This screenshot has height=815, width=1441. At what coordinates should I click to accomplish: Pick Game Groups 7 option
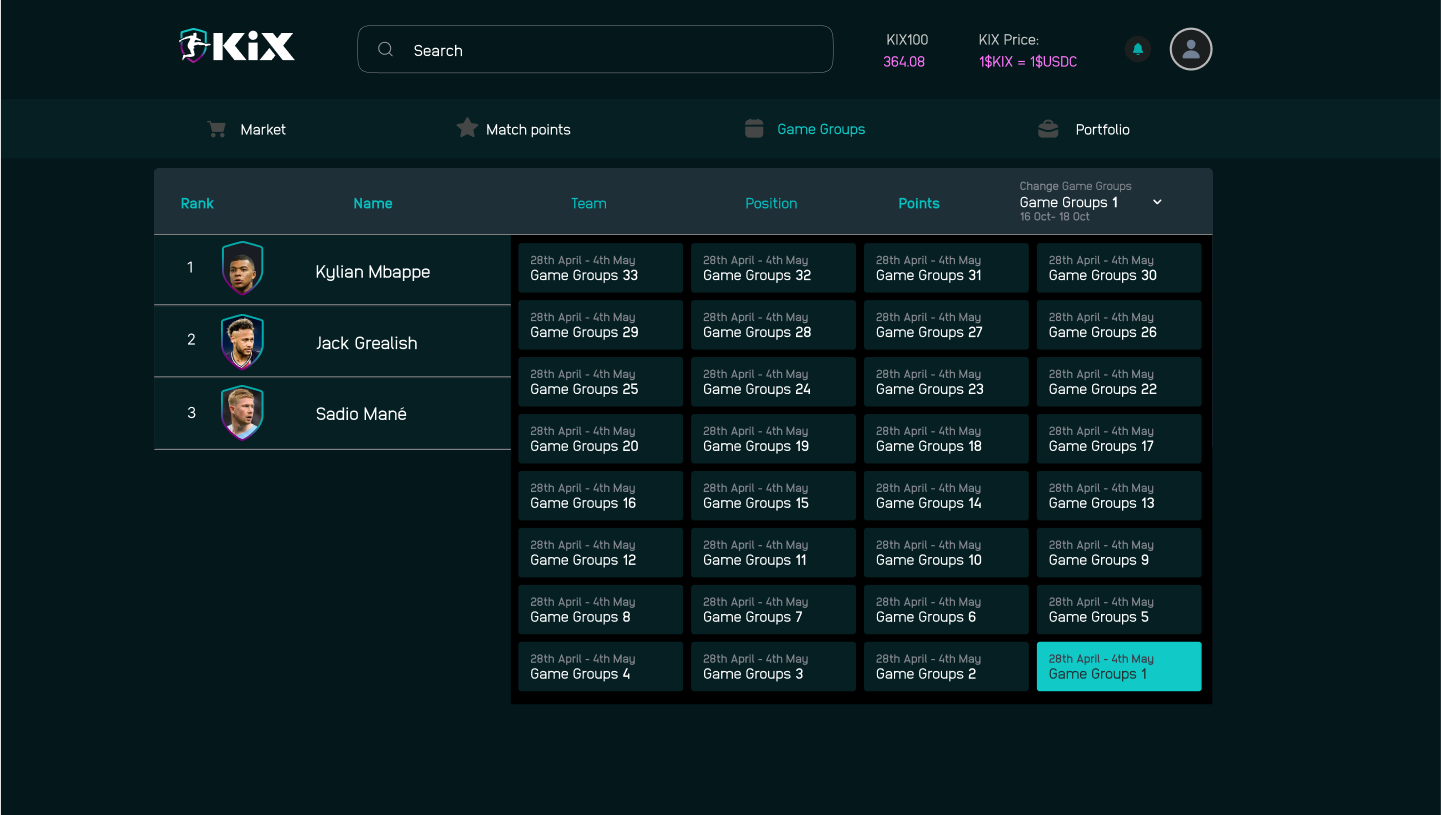point(773,610)
